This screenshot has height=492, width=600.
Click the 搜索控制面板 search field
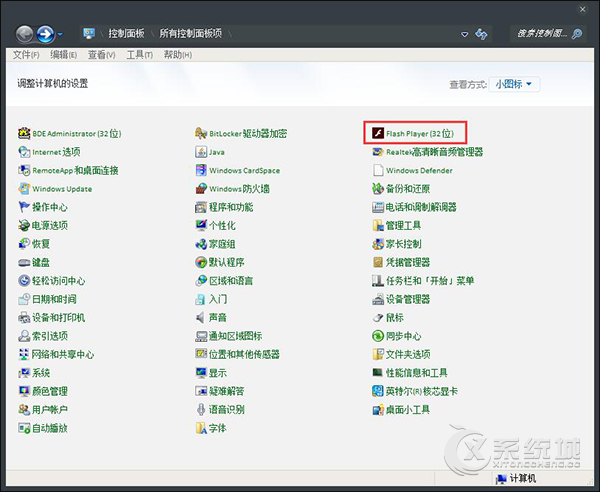pyautogui.click(x=542, y=34)
